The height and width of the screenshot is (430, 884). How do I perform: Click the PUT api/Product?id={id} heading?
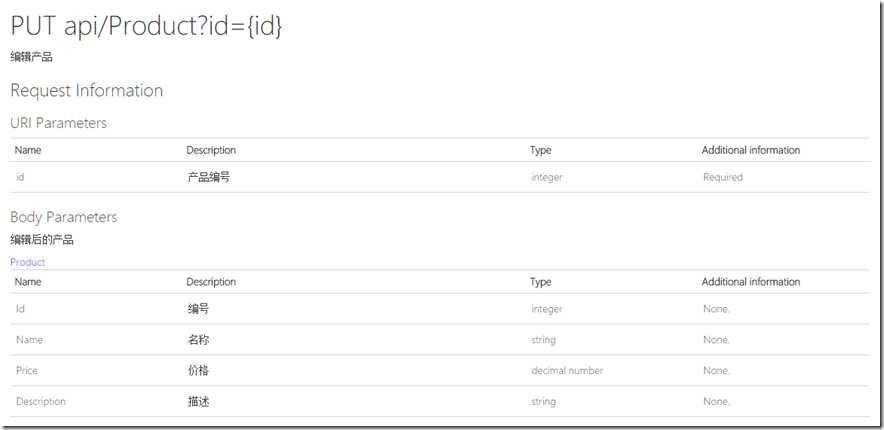click(146, 27)
